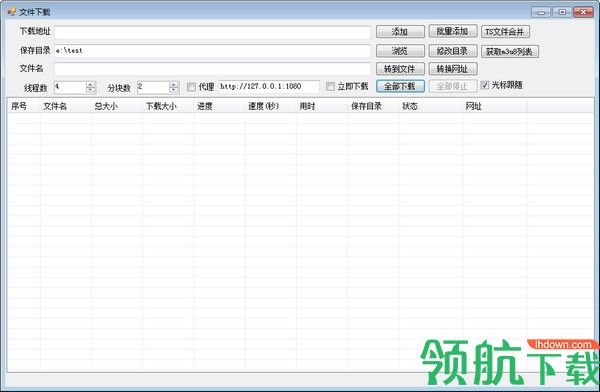Image resolution: width=600 pixels, height=392 pixels.
Task: Click the 转换网址 button
Action: pyautogui.click(x=453, y=69)
